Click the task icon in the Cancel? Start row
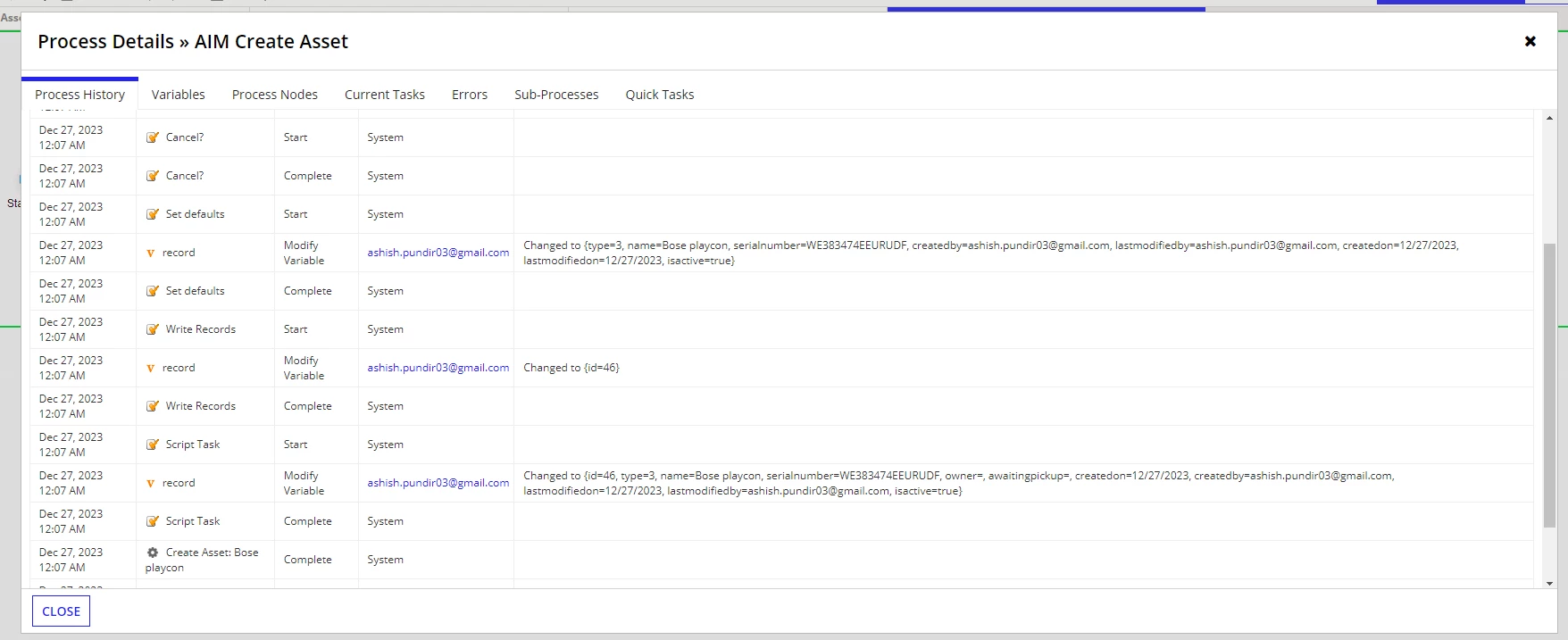 click(153, 137)
